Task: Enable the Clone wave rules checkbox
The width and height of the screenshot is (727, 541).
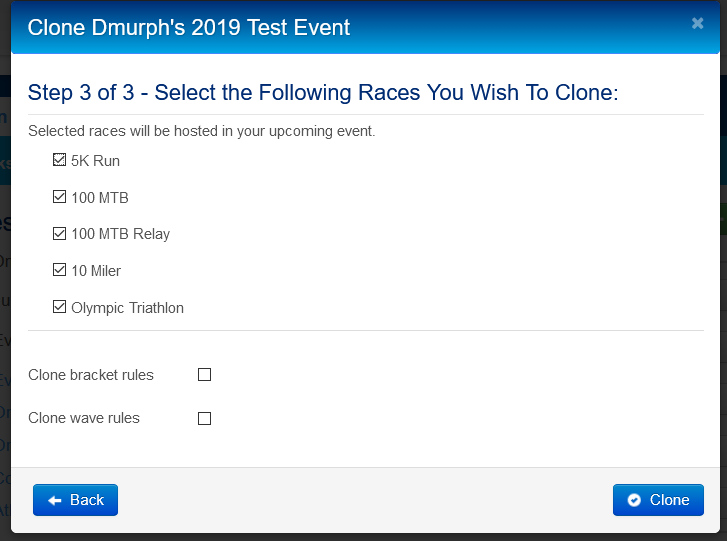Action: coord(204,418)
